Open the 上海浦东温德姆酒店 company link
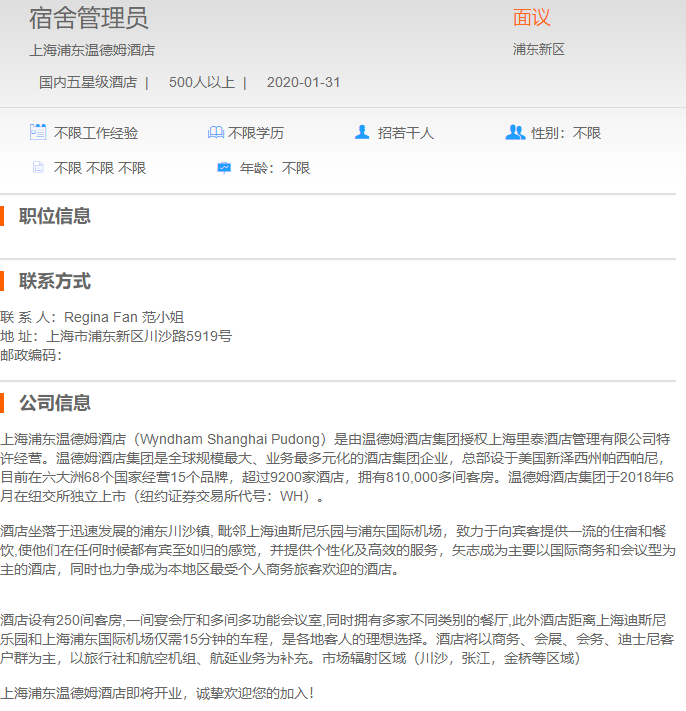 tap(92, 50)
